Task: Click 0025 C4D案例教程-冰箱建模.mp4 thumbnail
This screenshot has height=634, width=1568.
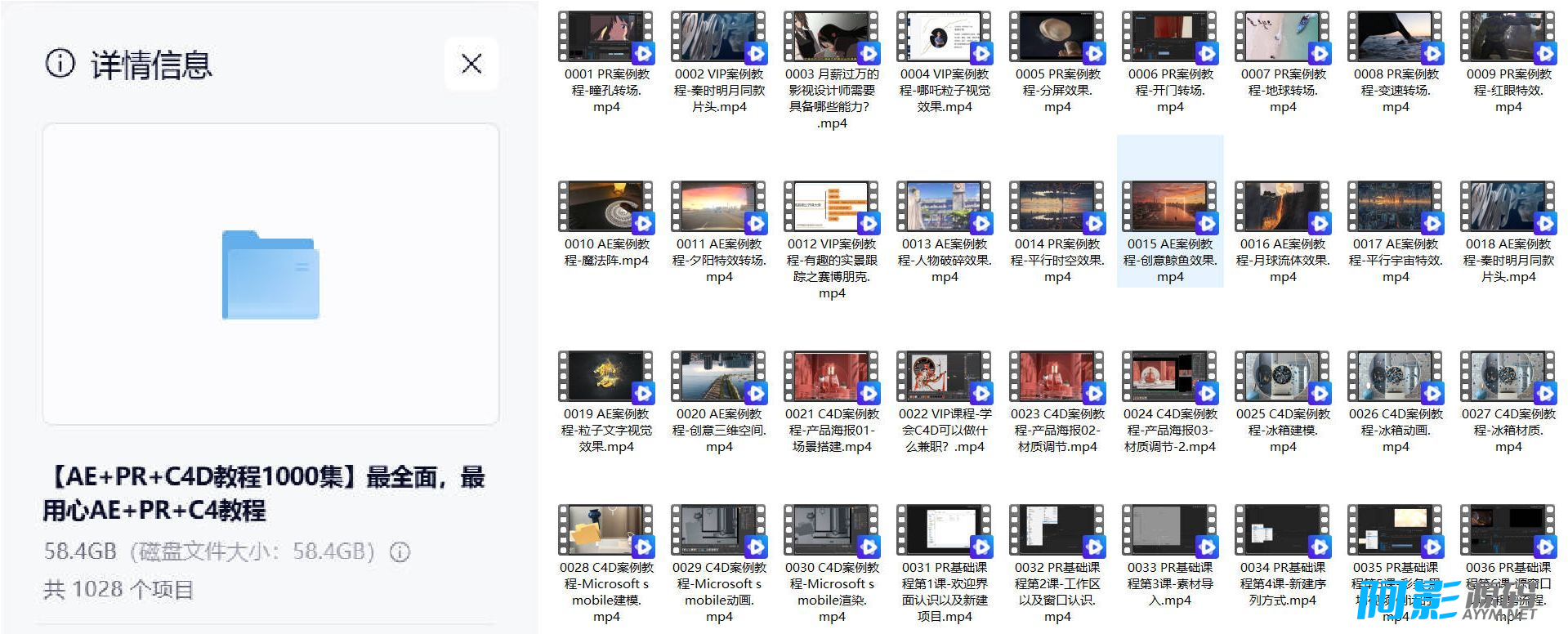Action: (x=1282, y=377)
